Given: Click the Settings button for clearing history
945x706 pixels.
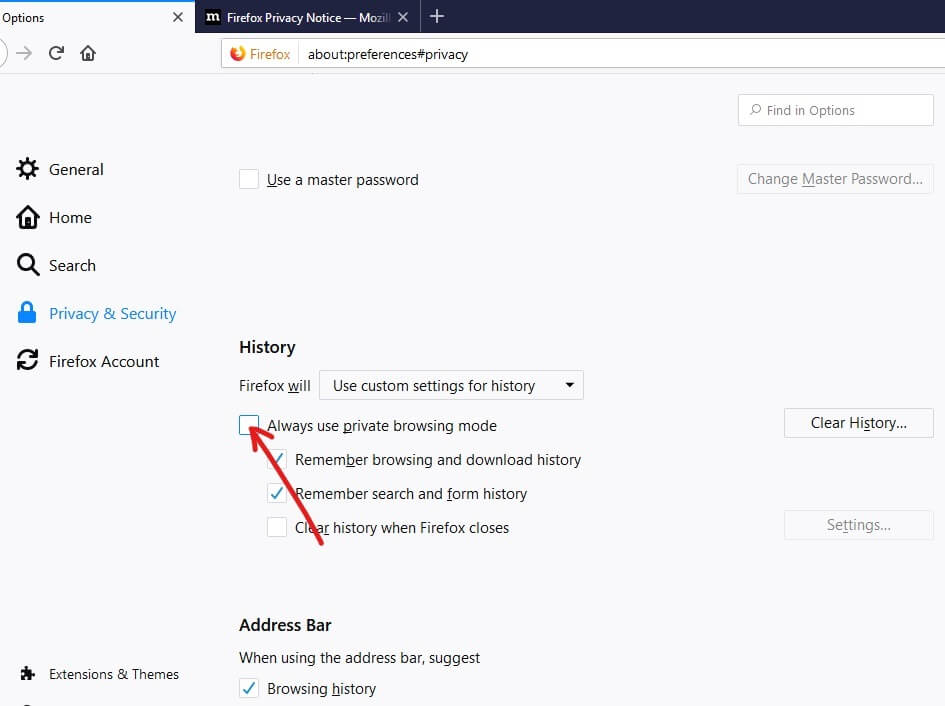Looking at the screenshot, I should tap(858, 525).
